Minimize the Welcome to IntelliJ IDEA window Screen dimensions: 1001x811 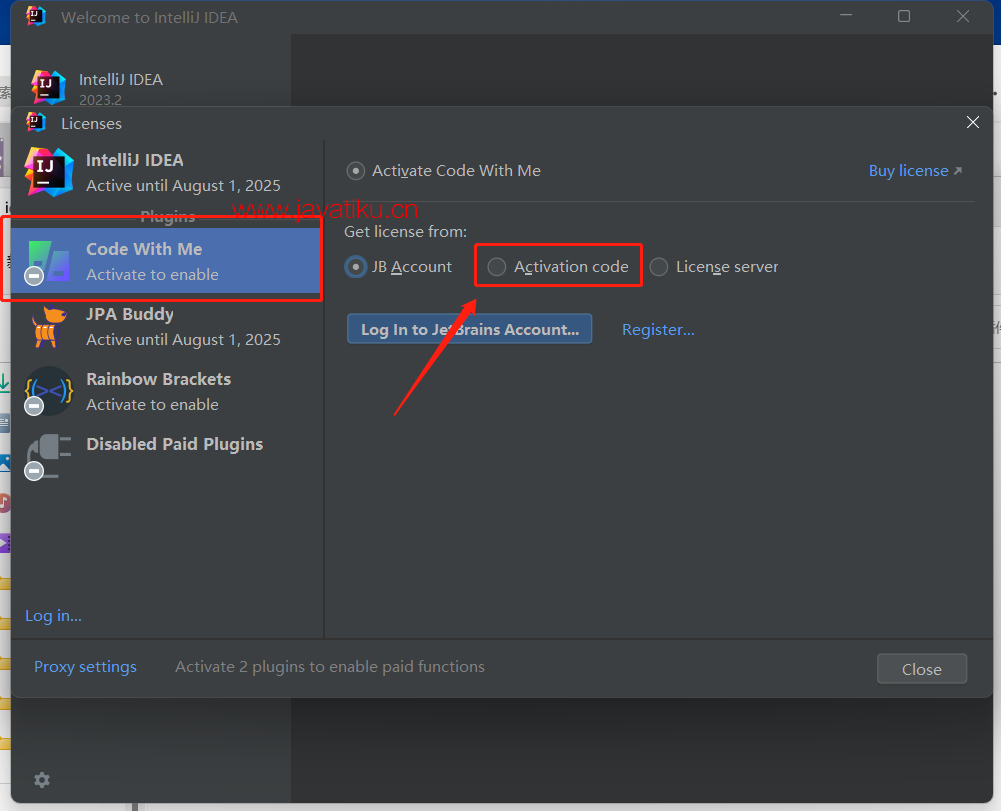[847, 15]
